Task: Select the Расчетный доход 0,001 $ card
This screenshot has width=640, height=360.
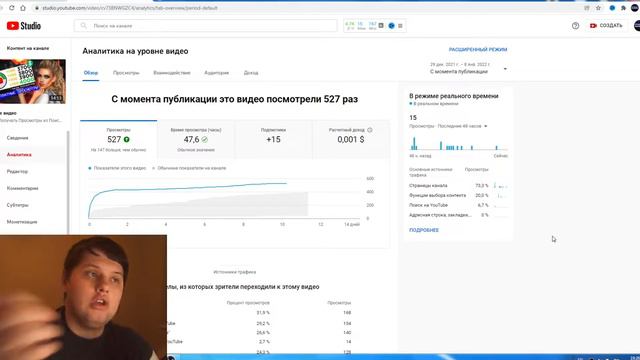Action: tap(351, 139)
